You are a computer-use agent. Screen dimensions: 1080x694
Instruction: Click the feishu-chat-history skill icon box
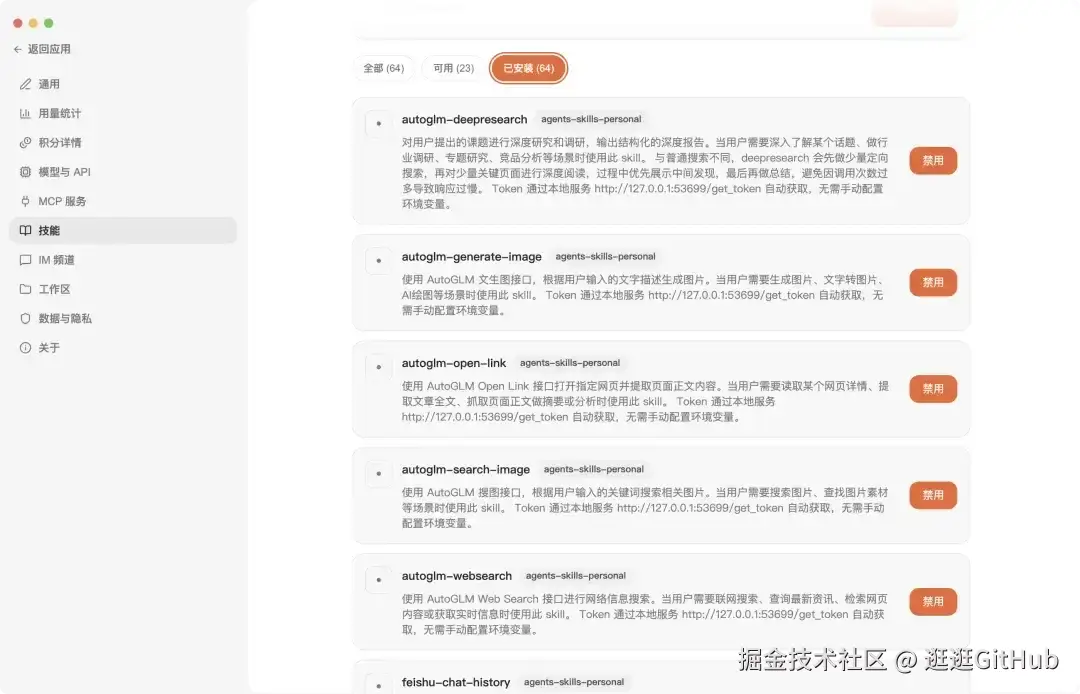pos(379,684)
